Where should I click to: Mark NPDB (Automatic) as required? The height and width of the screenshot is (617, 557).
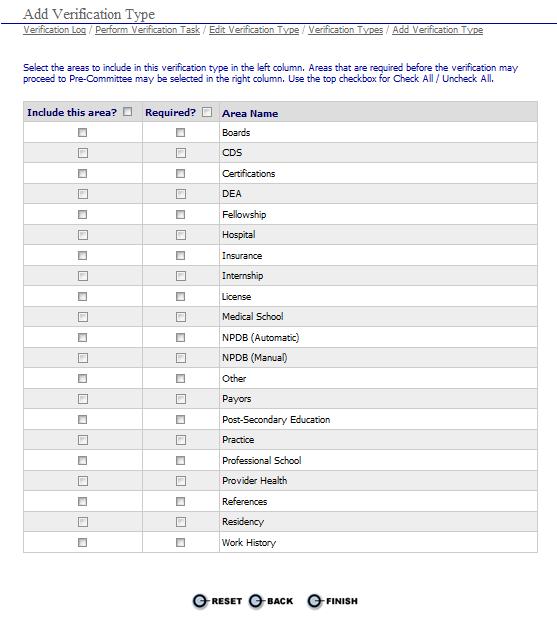coord(181,338)
